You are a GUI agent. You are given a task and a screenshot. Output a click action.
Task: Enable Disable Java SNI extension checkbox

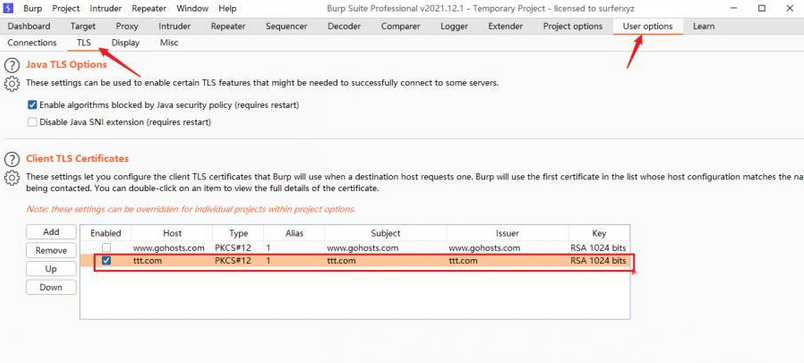click(32, 122)
